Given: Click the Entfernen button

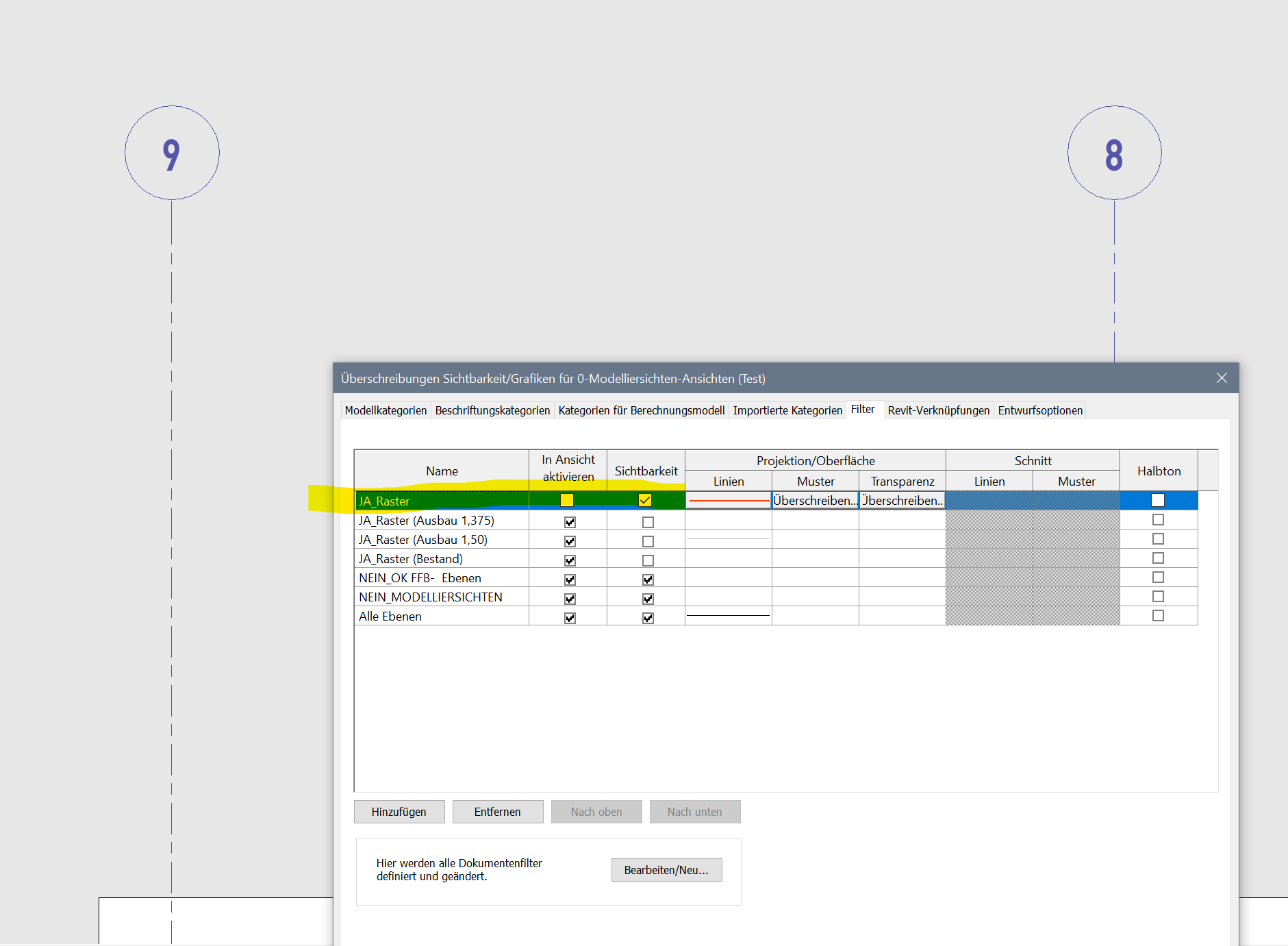Looking at the screenshot, I should pos(498,812).
